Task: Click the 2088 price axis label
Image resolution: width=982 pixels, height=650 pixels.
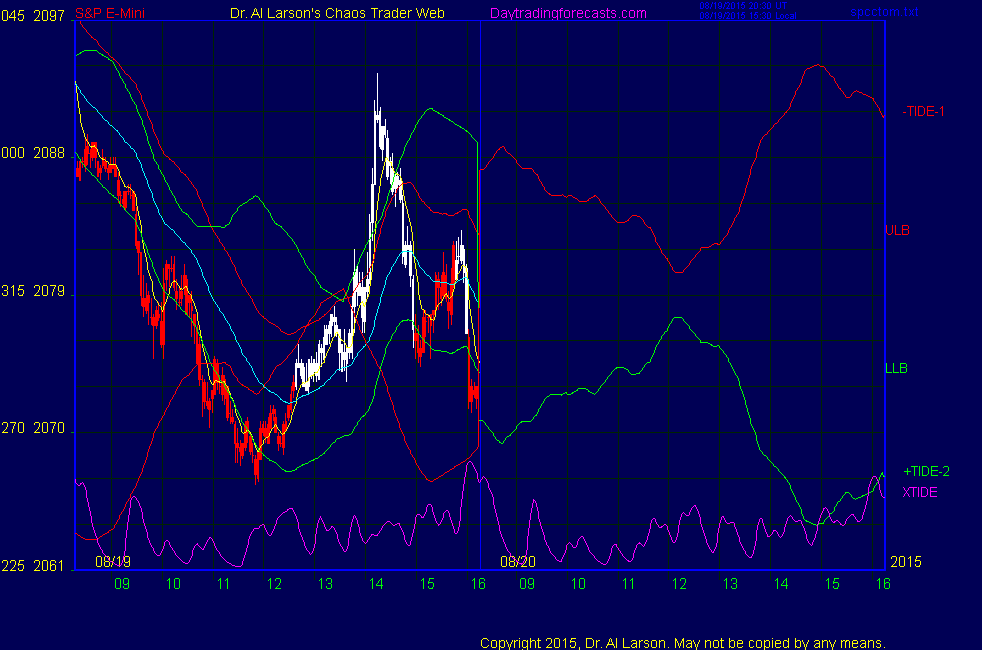Action: pyautogui.click(x=49, y=153)
